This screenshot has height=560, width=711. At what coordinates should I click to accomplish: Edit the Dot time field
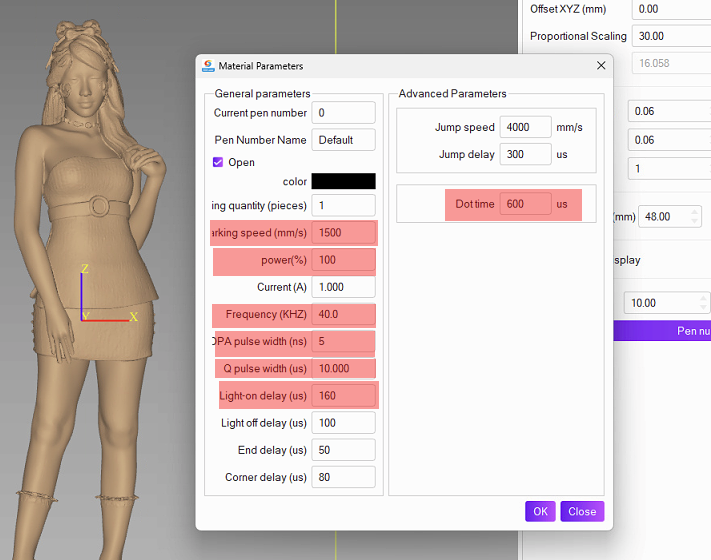[526, 204]
